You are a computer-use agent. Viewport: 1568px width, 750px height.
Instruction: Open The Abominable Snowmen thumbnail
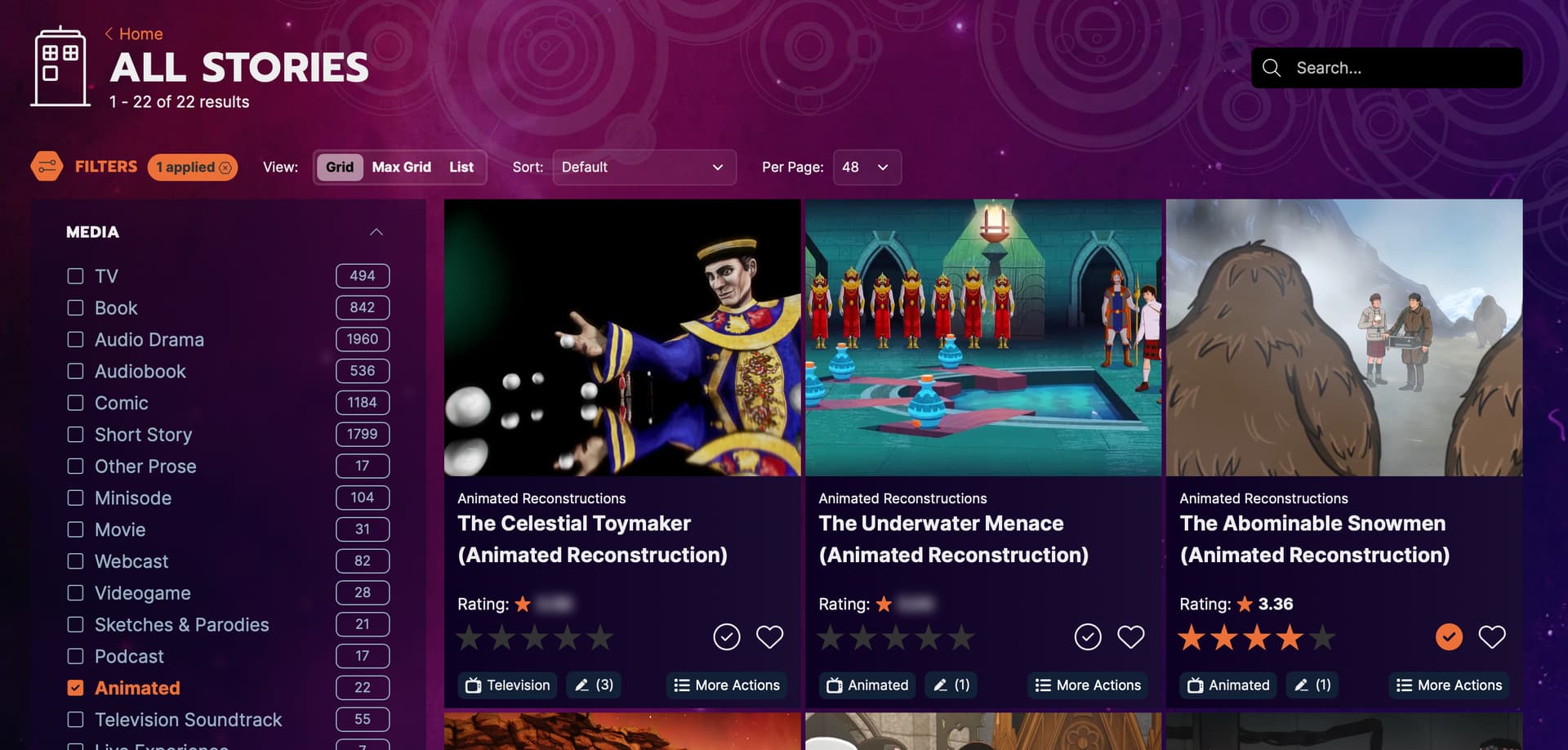(x=1344, y=337)
